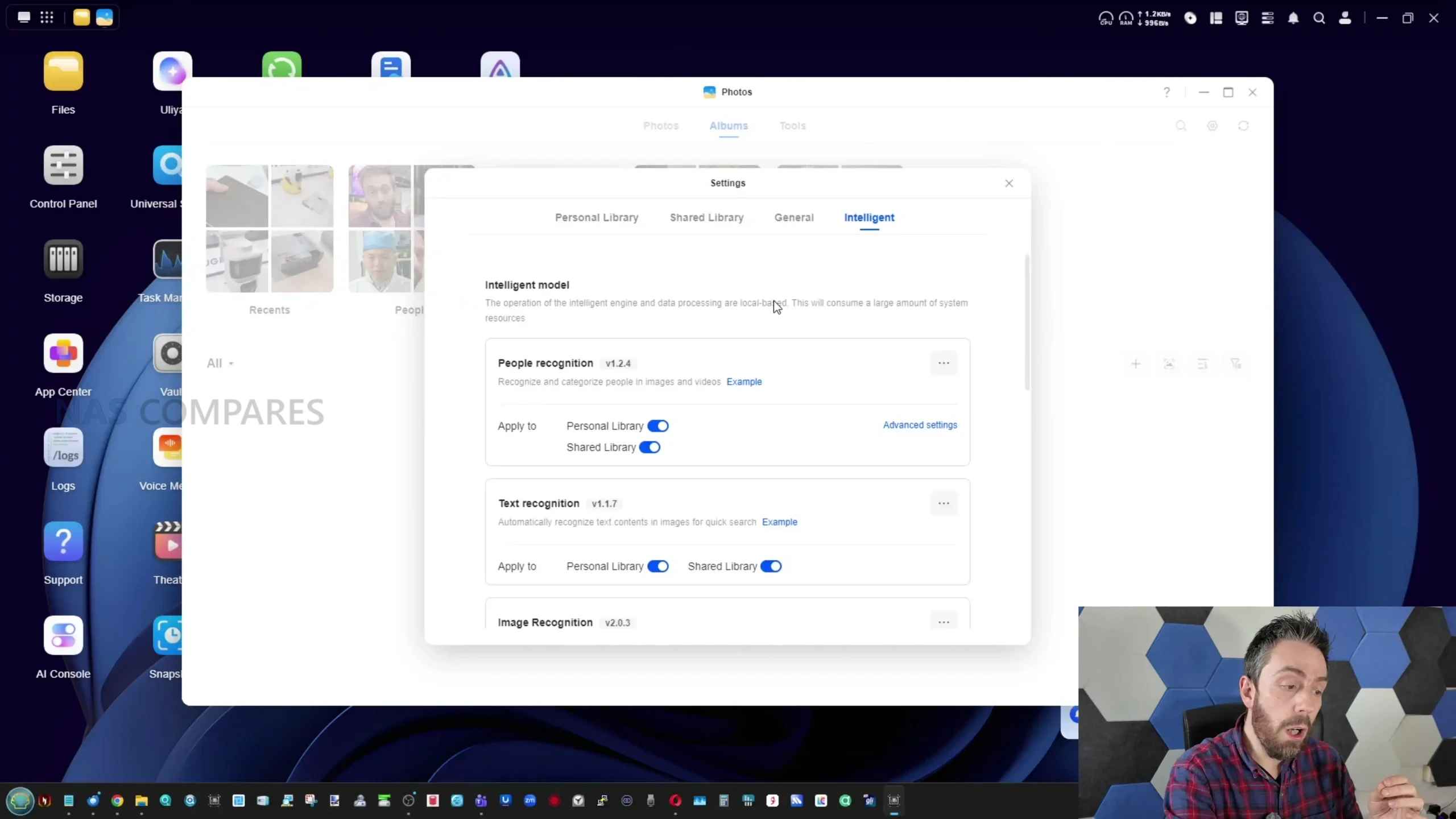The image size is (1456, 819).
Task: Switch to the Personal Library tab
Action: point(596,217)
